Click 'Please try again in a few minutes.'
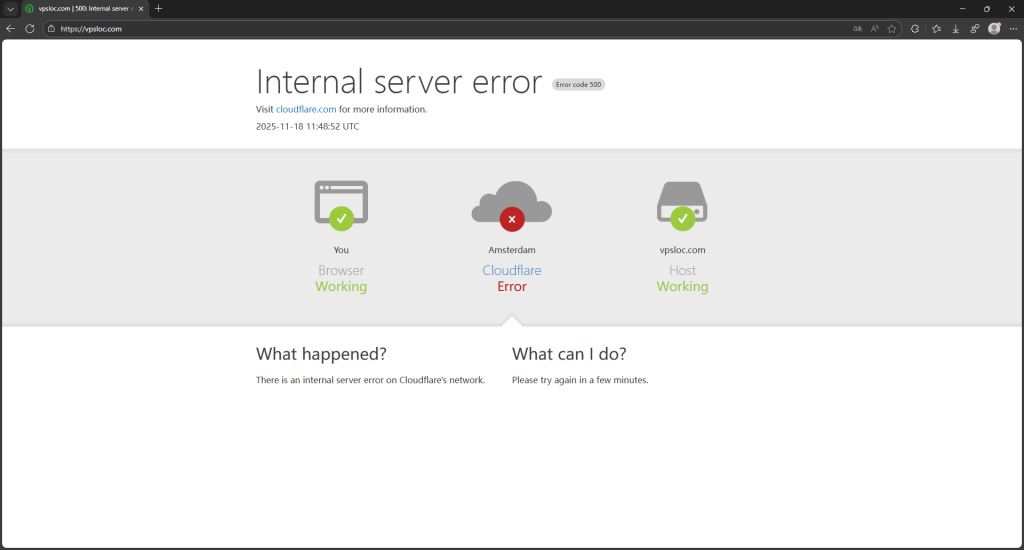The height and width of the screenshot is (550, 1024). pyautogui.click(x=580, y=380)
